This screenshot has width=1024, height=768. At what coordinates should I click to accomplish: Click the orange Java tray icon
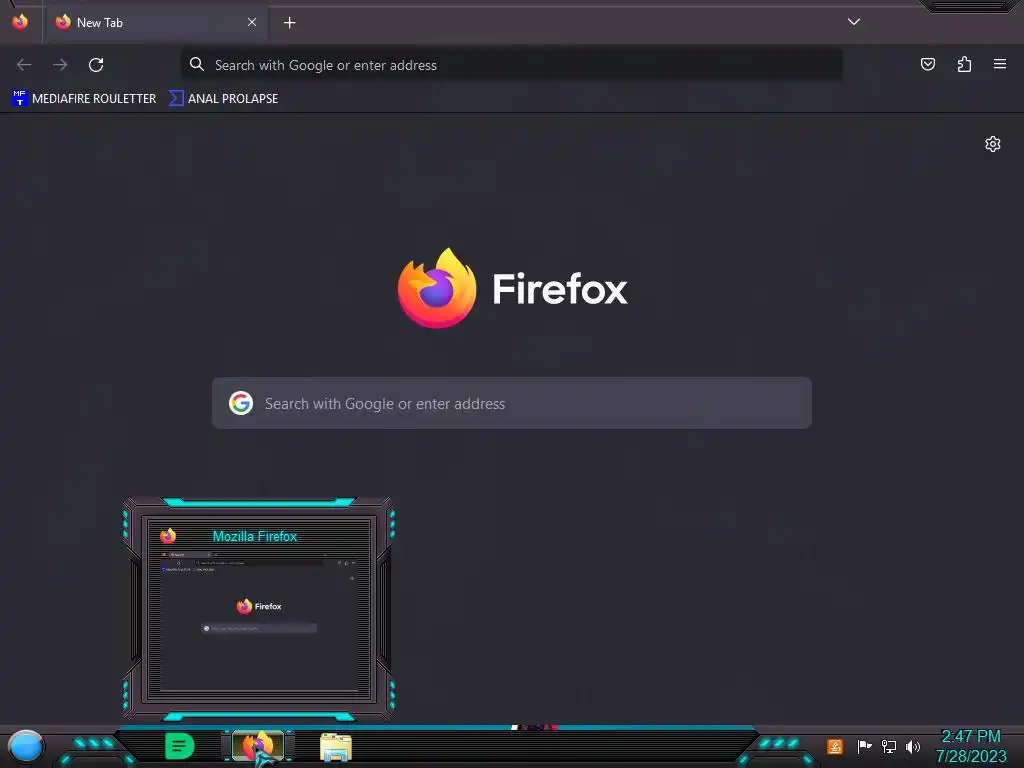(x=835, y=746)
